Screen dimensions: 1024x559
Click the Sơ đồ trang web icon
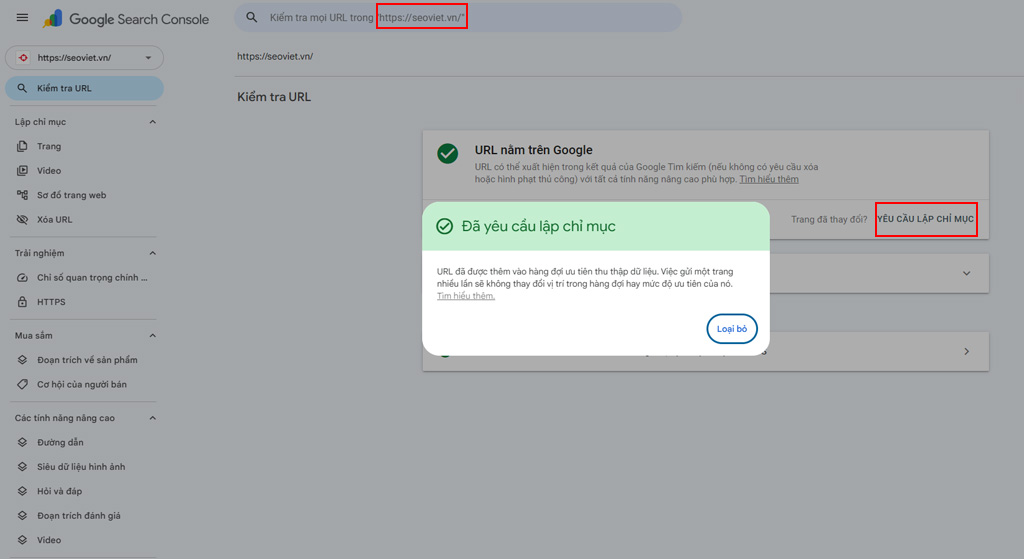22,195
